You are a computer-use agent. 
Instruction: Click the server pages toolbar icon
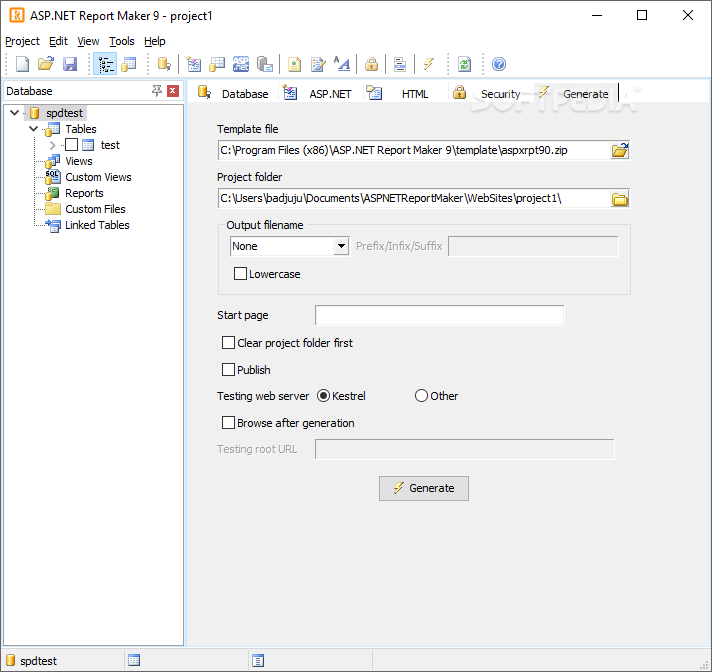[x=264, y=64]
